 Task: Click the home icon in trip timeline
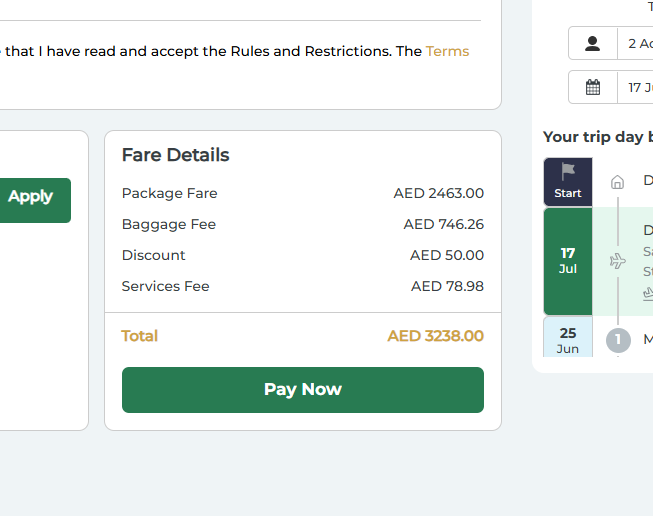tap(618, 182)
